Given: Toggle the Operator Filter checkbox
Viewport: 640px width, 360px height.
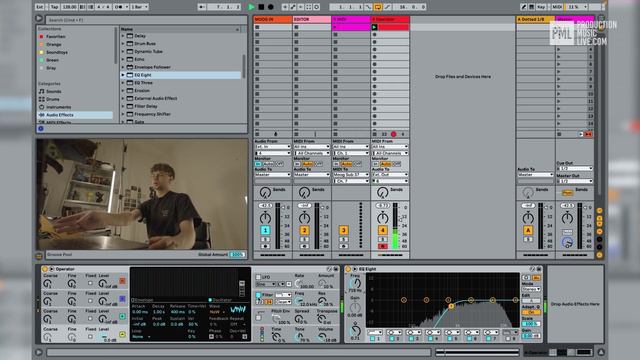Looking at the screenshot, I should (x=258, y=294).
